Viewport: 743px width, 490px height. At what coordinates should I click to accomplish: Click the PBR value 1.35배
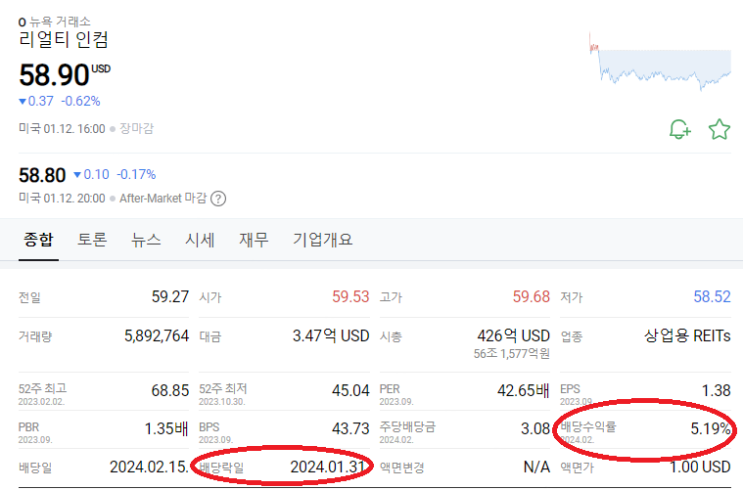(166, 429)
